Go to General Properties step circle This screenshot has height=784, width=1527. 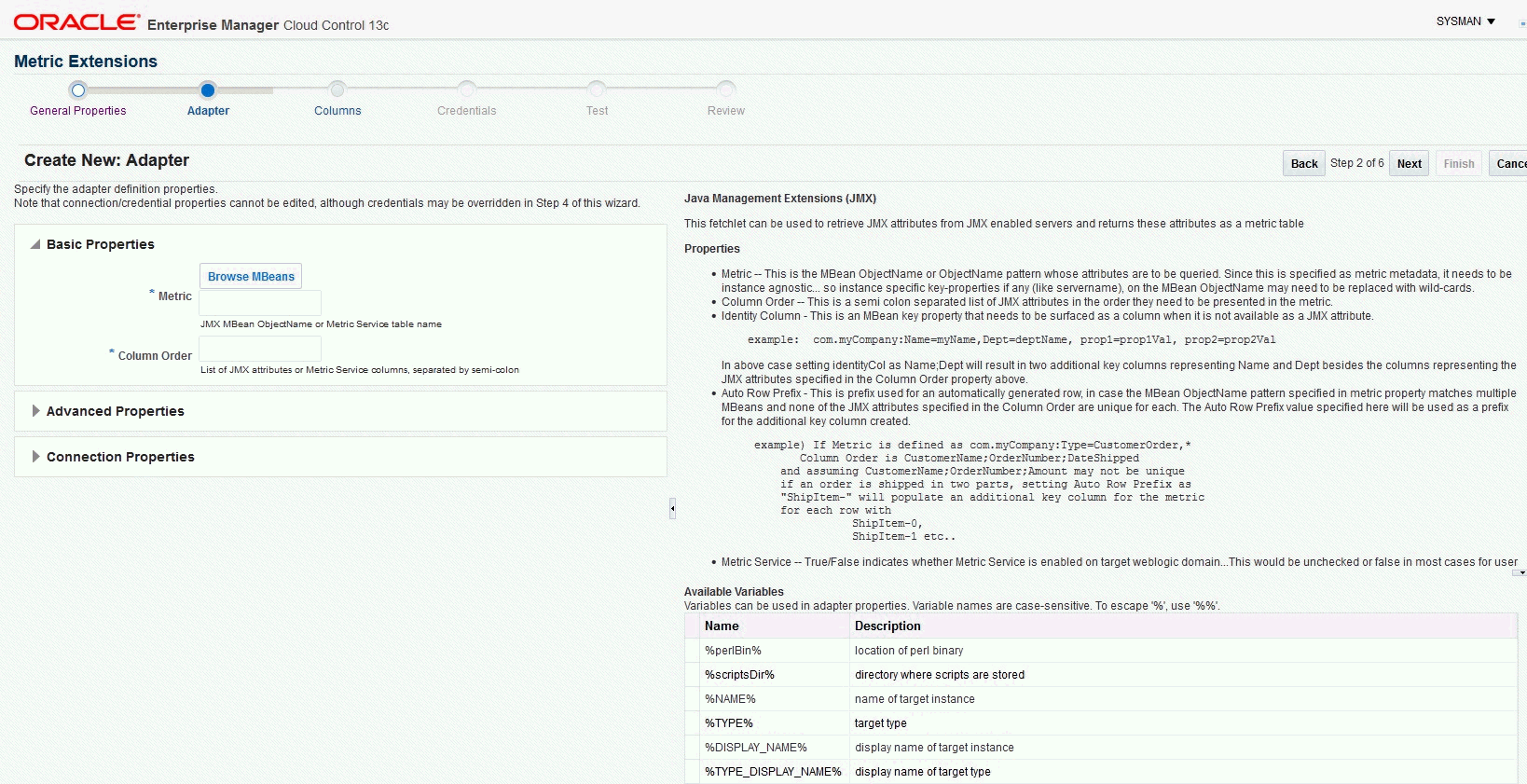coord(78,90)
